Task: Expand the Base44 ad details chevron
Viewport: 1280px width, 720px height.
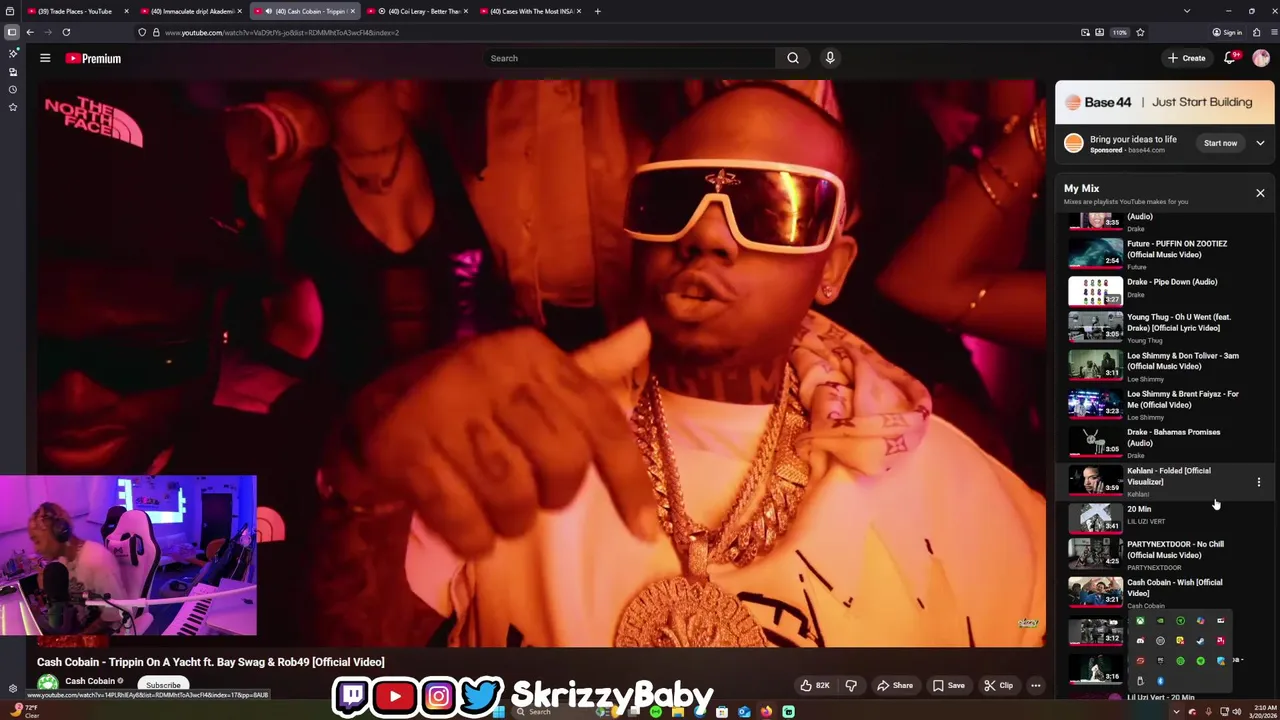Action: [1260, 143]
